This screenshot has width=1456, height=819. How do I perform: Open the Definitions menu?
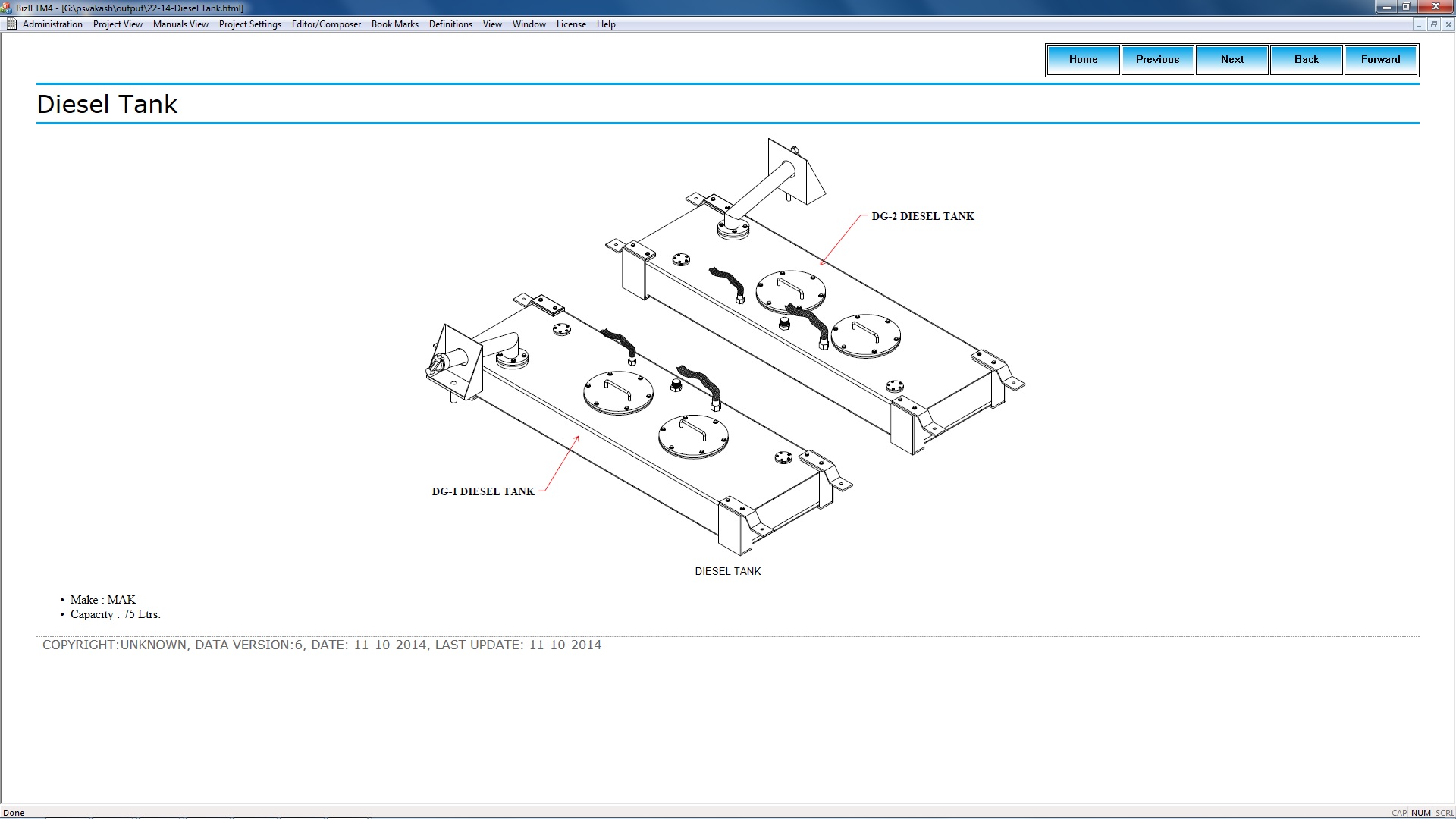pyautogui.click(x=450, y=24)
